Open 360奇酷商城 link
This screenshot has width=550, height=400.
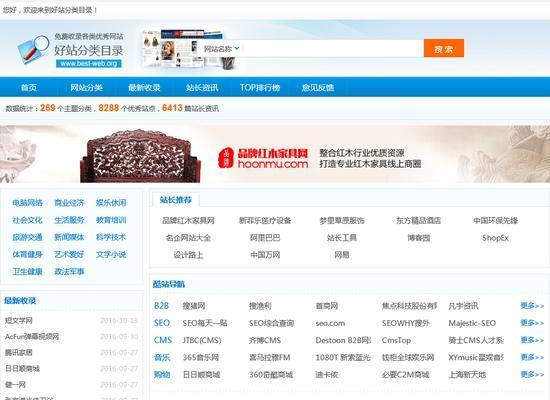click(x=271, y=375)
